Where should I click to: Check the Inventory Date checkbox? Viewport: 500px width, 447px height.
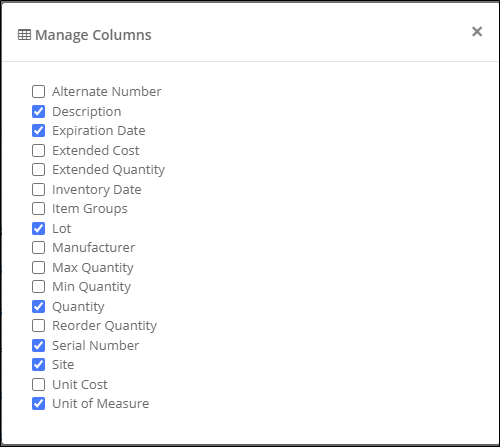[39, 189]
